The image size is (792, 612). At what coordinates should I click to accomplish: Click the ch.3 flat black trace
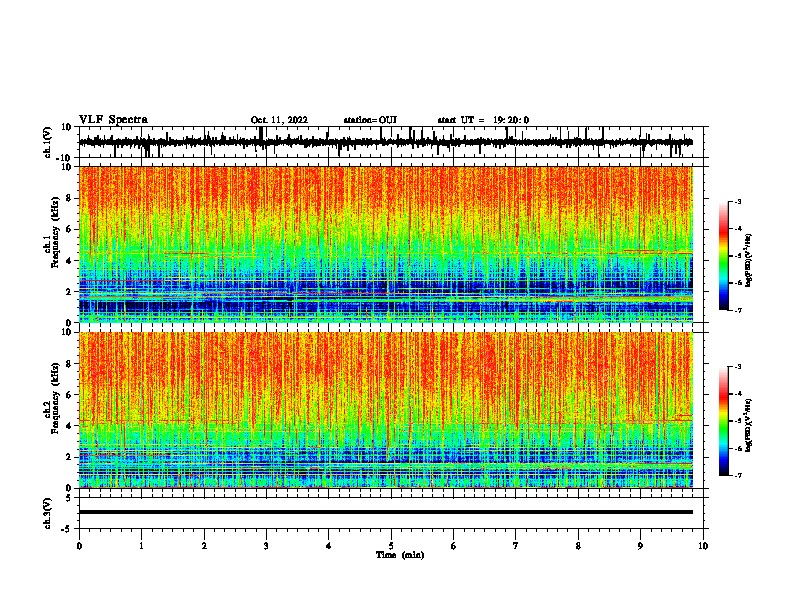click(385, 512)
